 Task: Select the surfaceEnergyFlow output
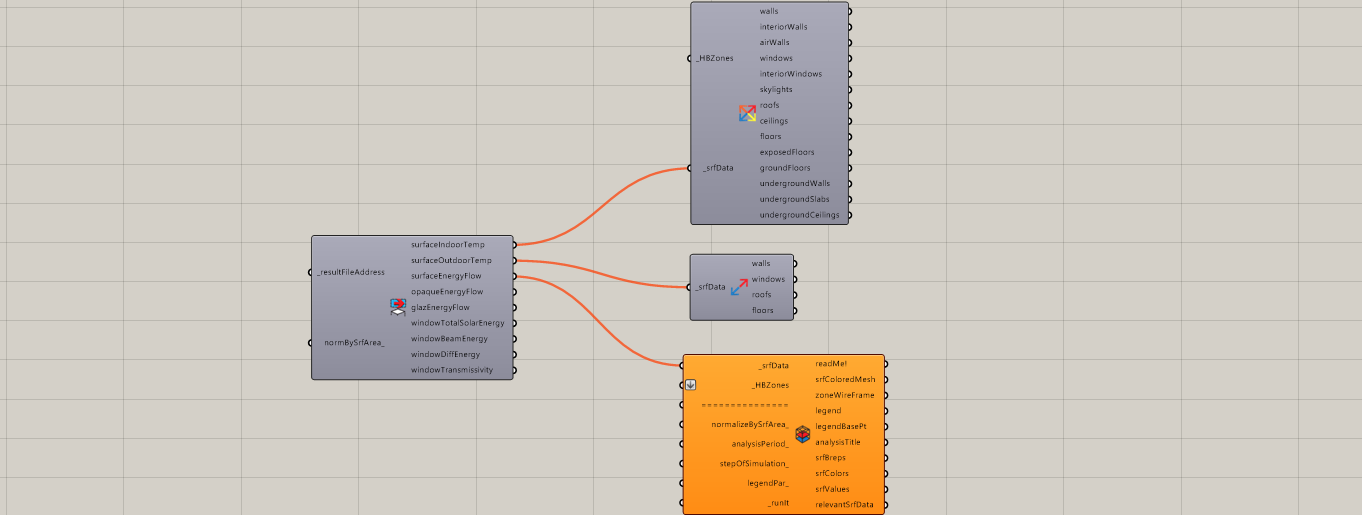(x=447, y=276)
